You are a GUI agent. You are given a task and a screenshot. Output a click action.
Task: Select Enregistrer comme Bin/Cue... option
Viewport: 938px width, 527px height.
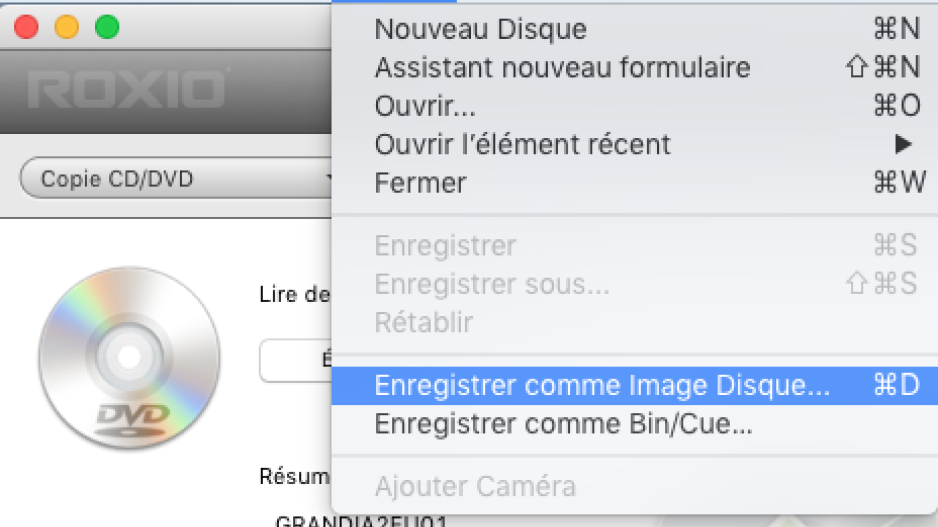[x=635, y=424]
